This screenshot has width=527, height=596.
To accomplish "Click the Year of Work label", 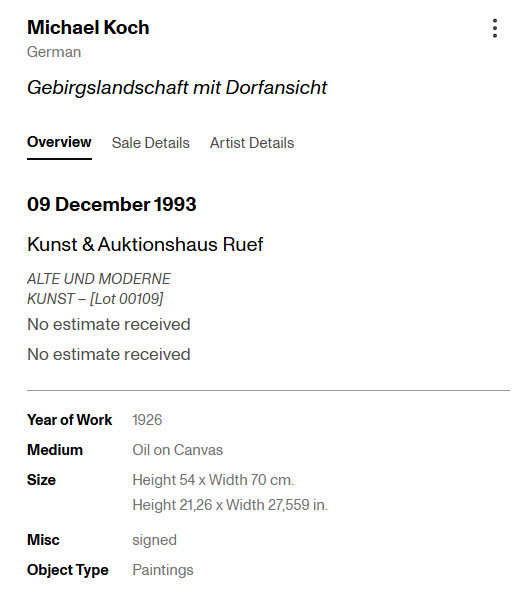I will (70, 420).
